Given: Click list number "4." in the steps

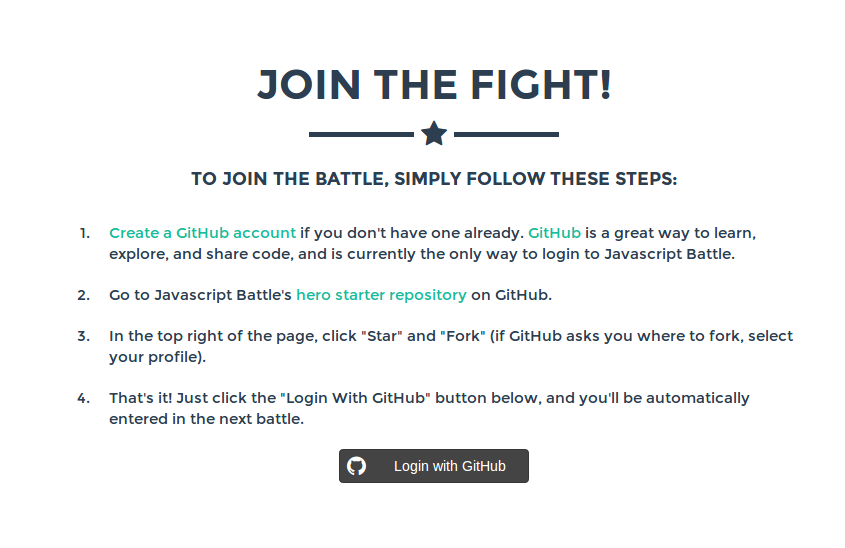Looking at the screenshot, I should [84, 398].
